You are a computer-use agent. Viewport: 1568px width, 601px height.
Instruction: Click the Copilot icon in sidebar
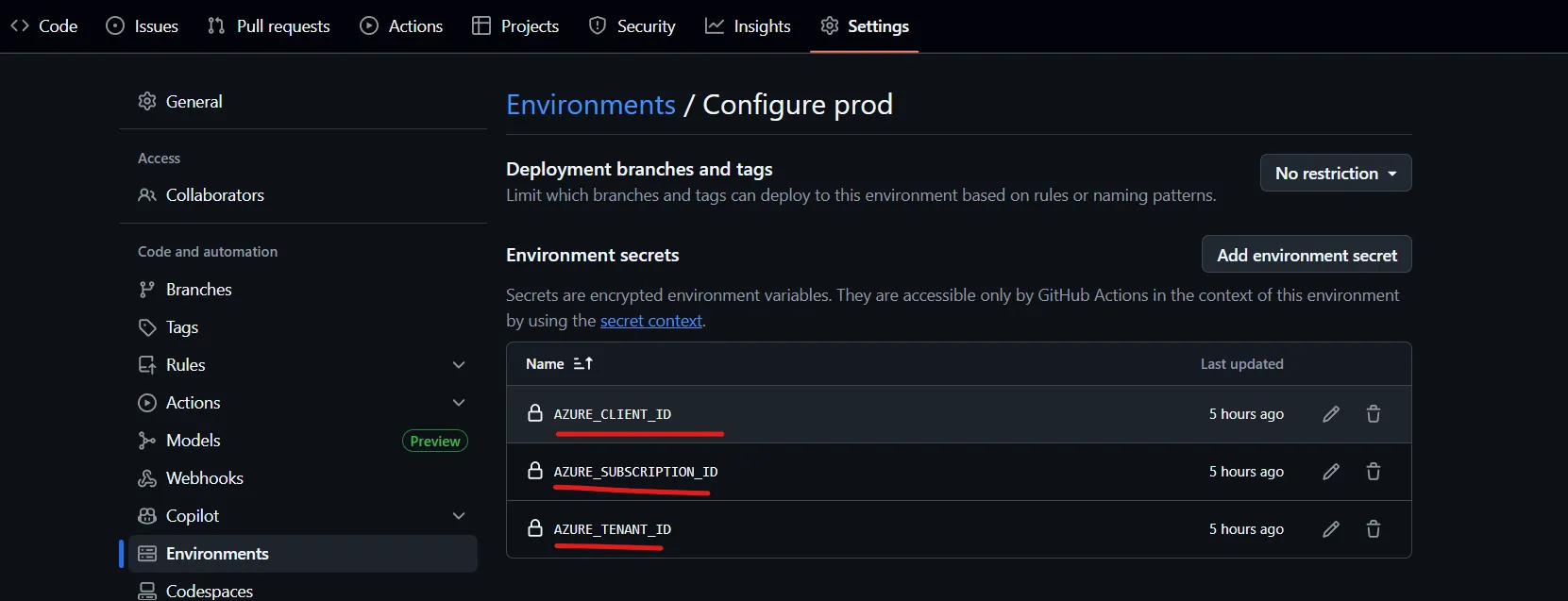pos(147,516)
